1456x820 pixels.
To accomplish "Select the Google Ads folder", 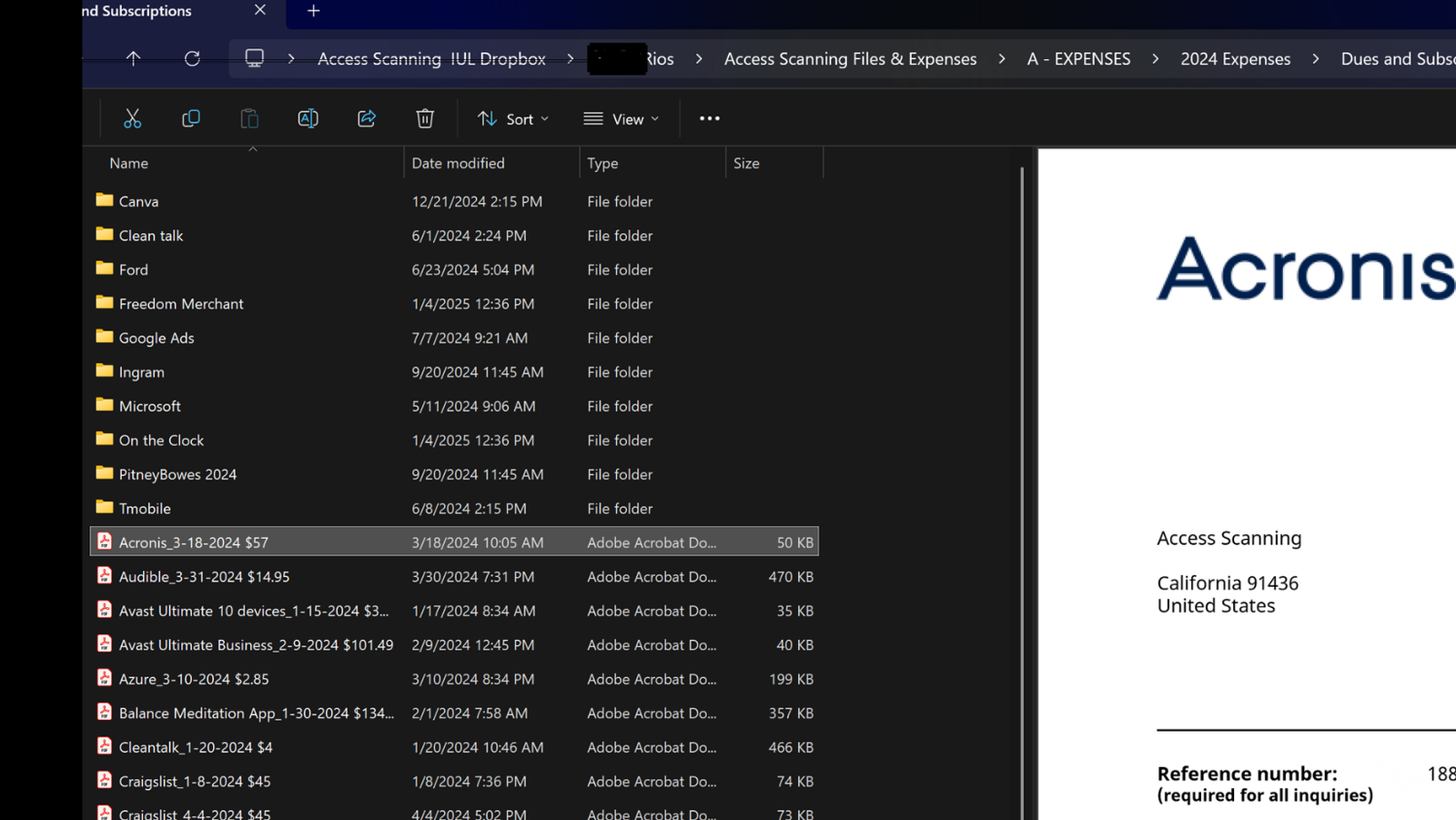I will point(454,338).
